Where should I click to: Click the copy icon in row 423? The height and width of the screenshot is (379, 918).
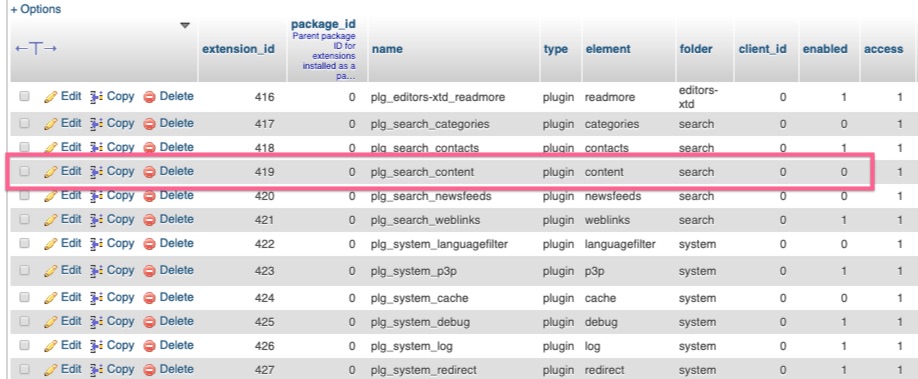coord(96,271)
